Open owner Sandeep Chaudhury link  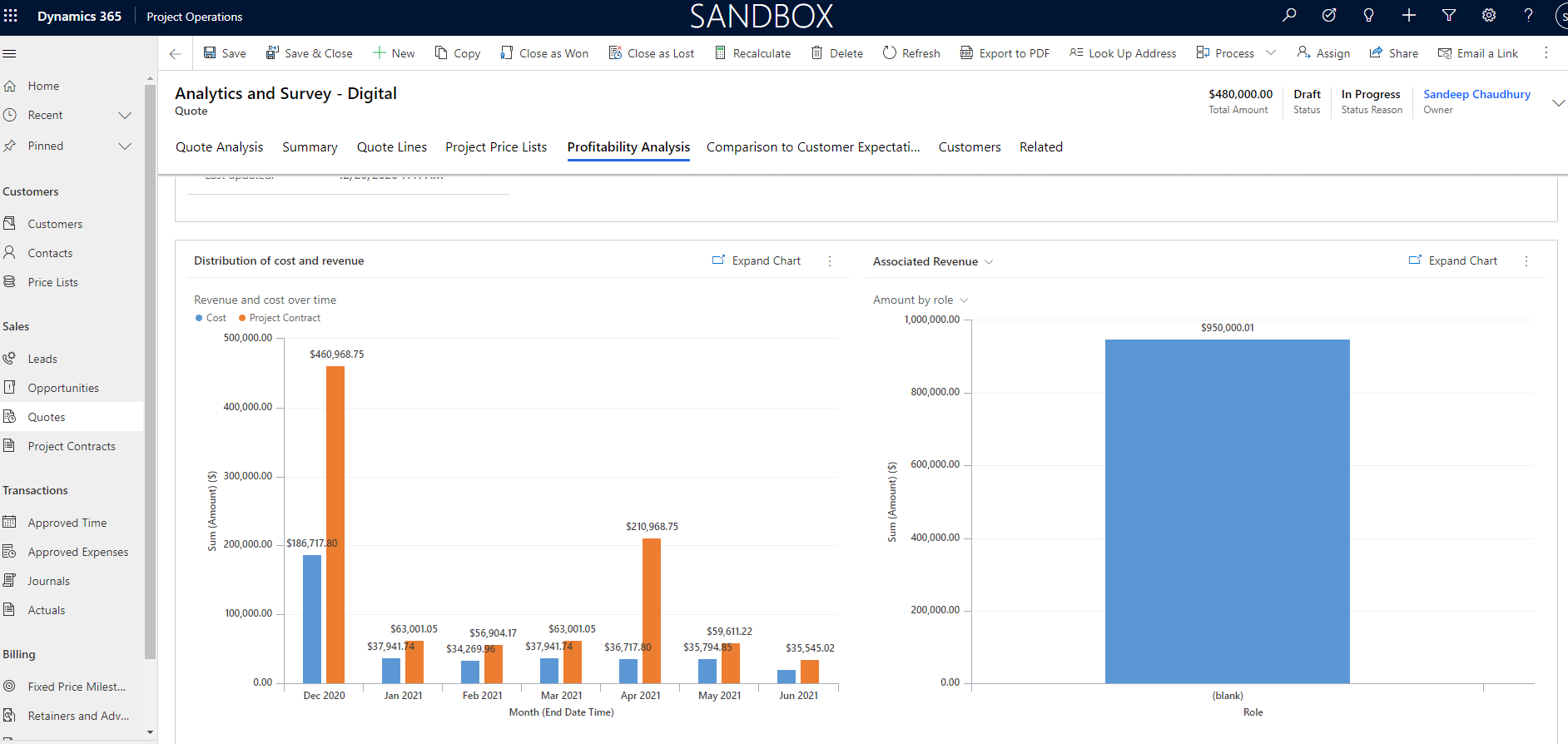coord(1476,94)
